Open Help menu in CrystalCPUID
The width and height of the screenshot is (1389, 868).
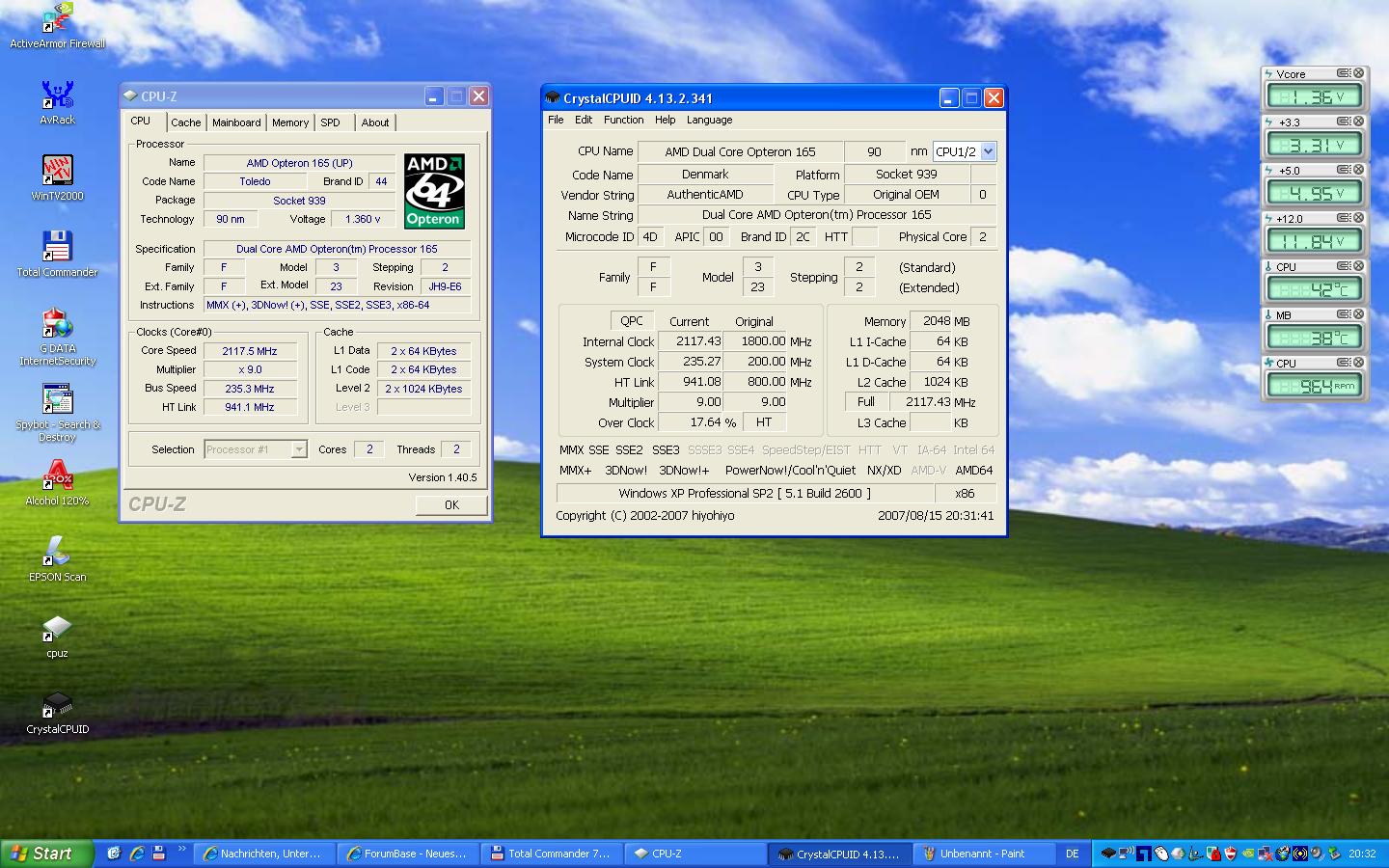point(666,120)
